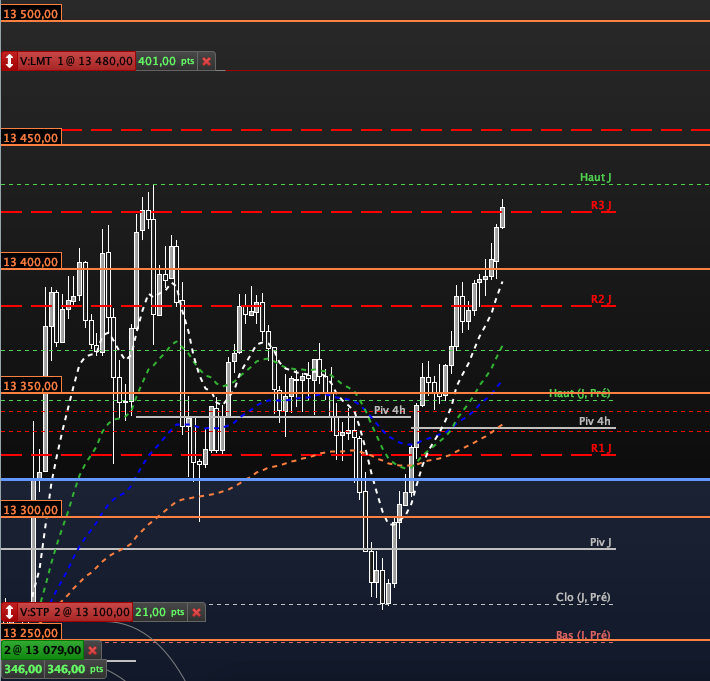Click the 346,00 pts position profit value
Image resolution: width=710 pixels, height=681 pixels.
coord(75,669)
